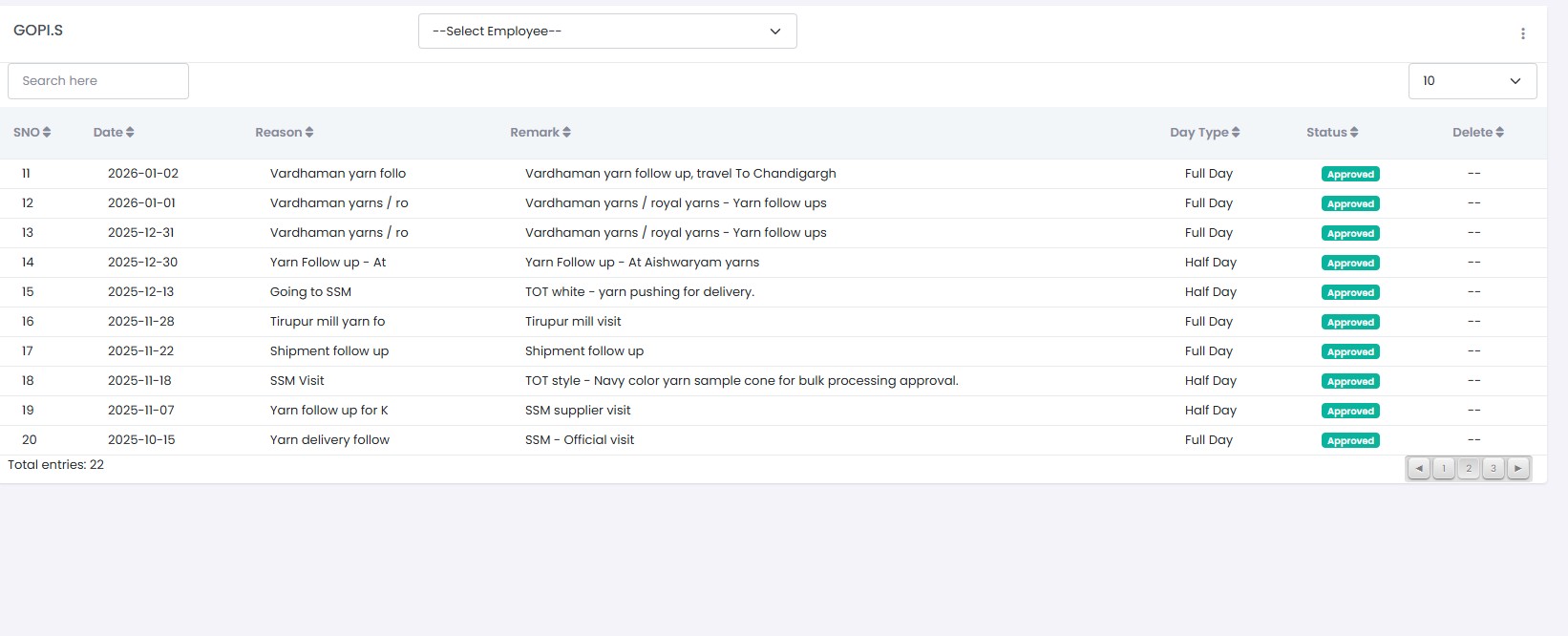Viewport: 1568px width, 636px height.
Task: Open the Select Employee dropdown
Action: pos(607,32)
